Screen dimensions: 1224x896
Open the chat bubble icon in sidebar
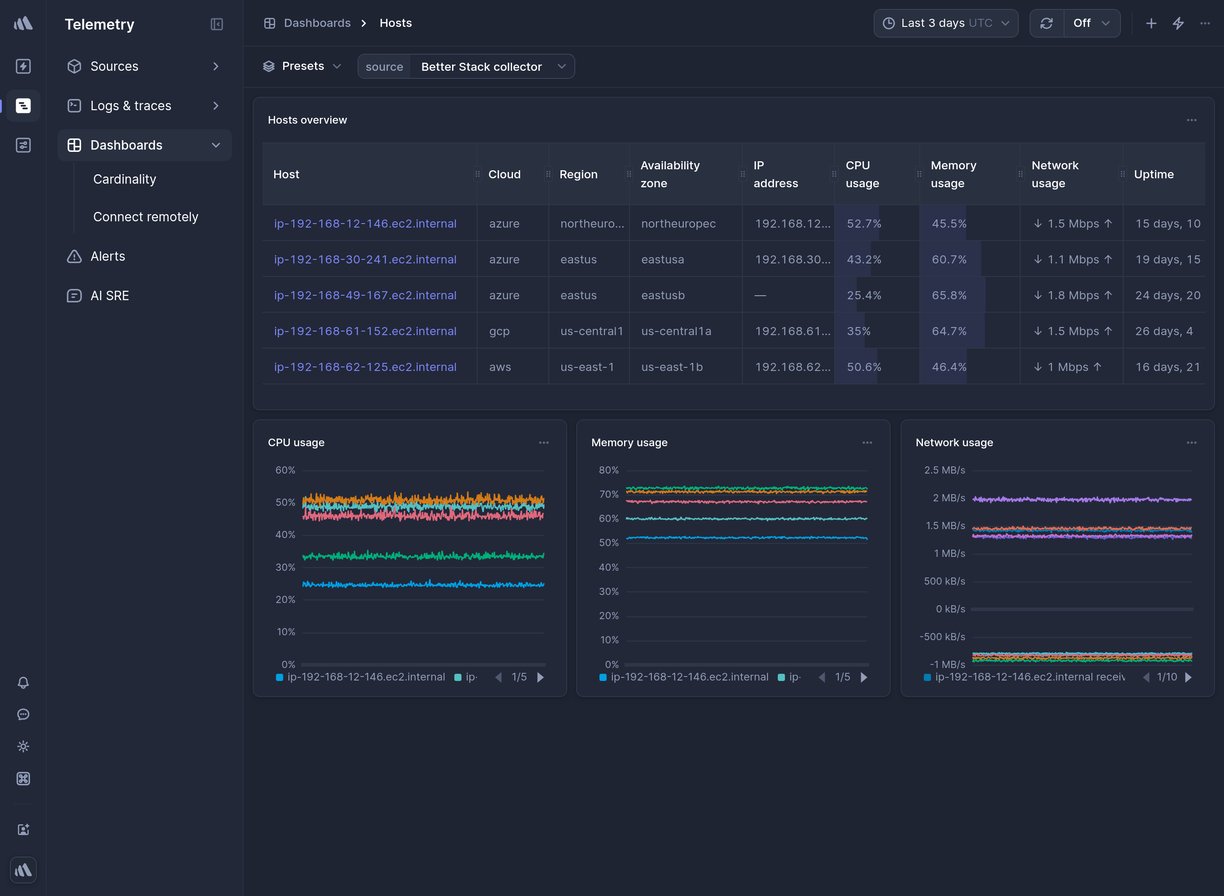23,715
